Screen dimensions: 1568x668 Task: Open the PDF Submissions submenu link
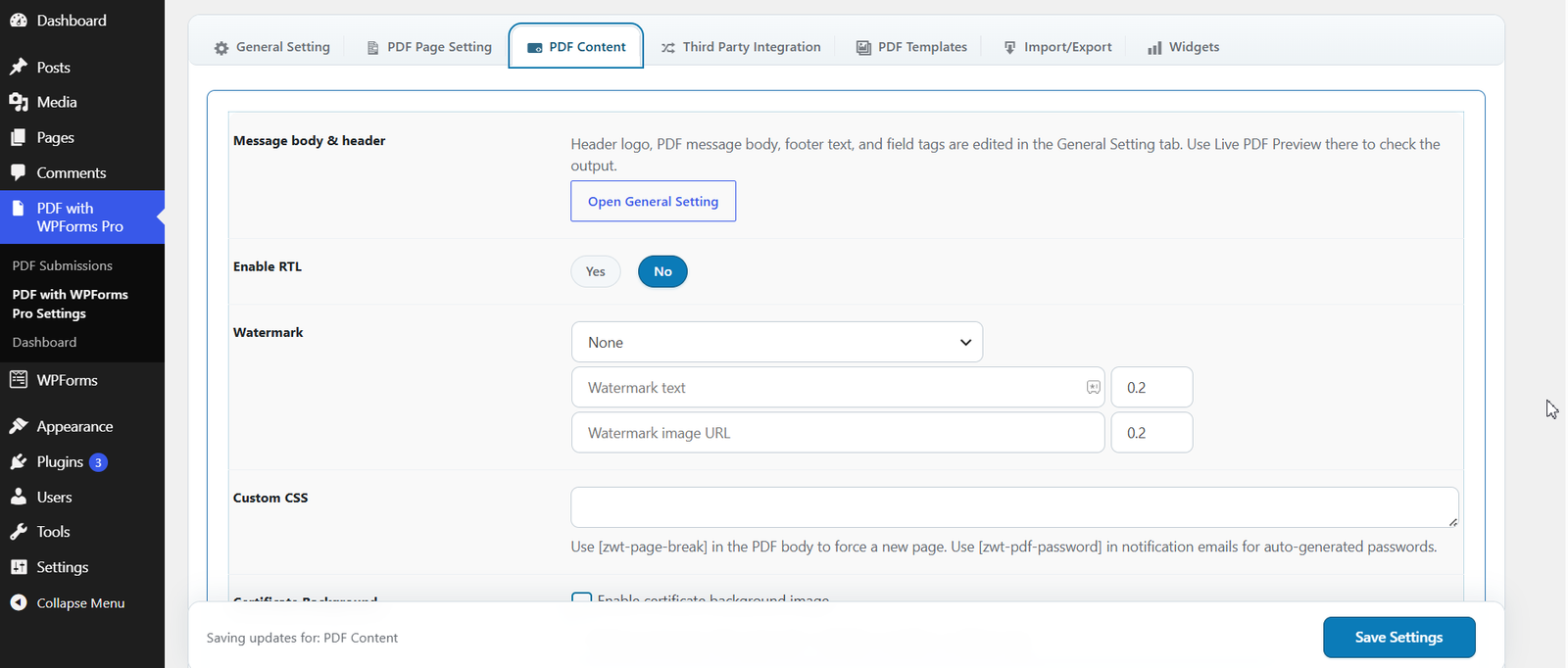click(63, 265)
